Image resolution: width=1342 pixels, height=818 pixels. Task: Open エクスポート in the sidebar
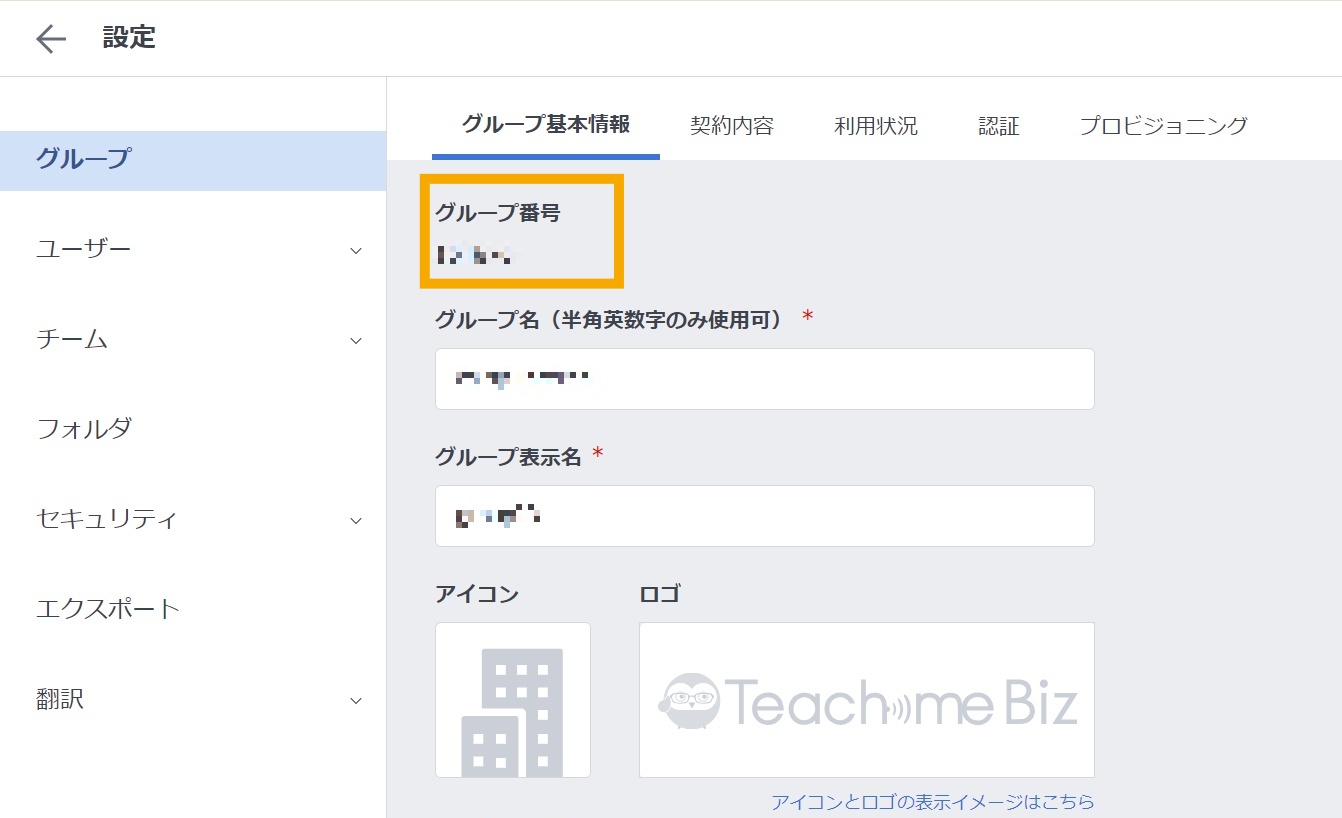coord(108,609)
